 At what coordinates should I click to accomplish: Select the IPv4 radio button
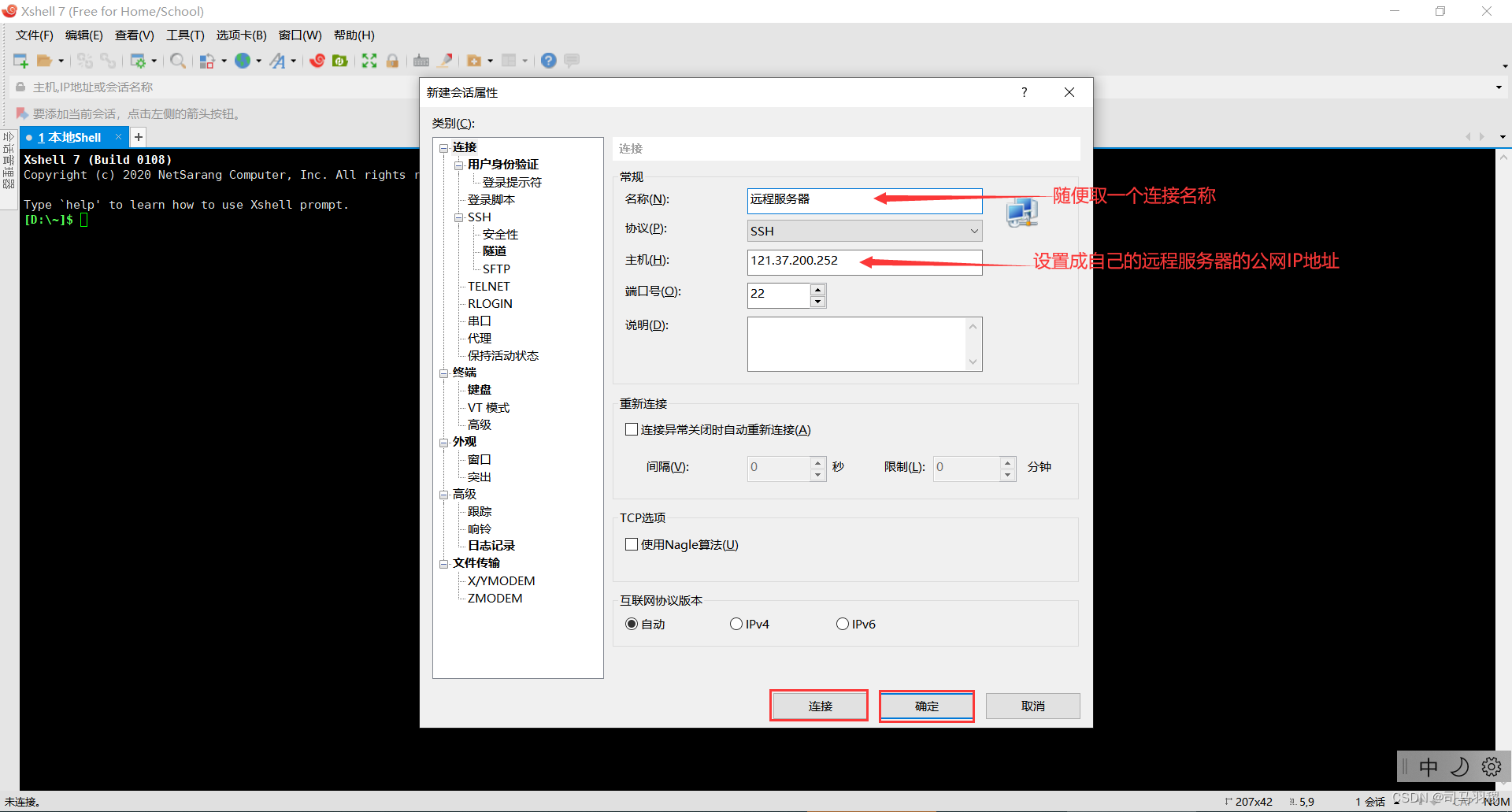[736, 624]
